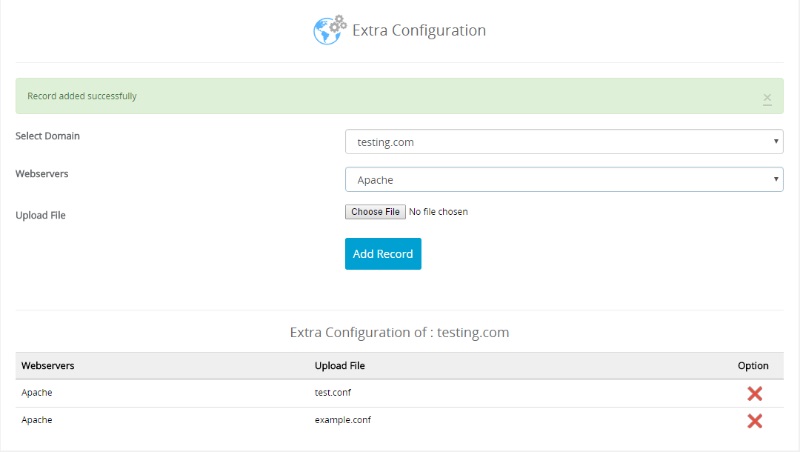
Task: Click the 'Extra Configuration' page title
Action: click(419, 31)
